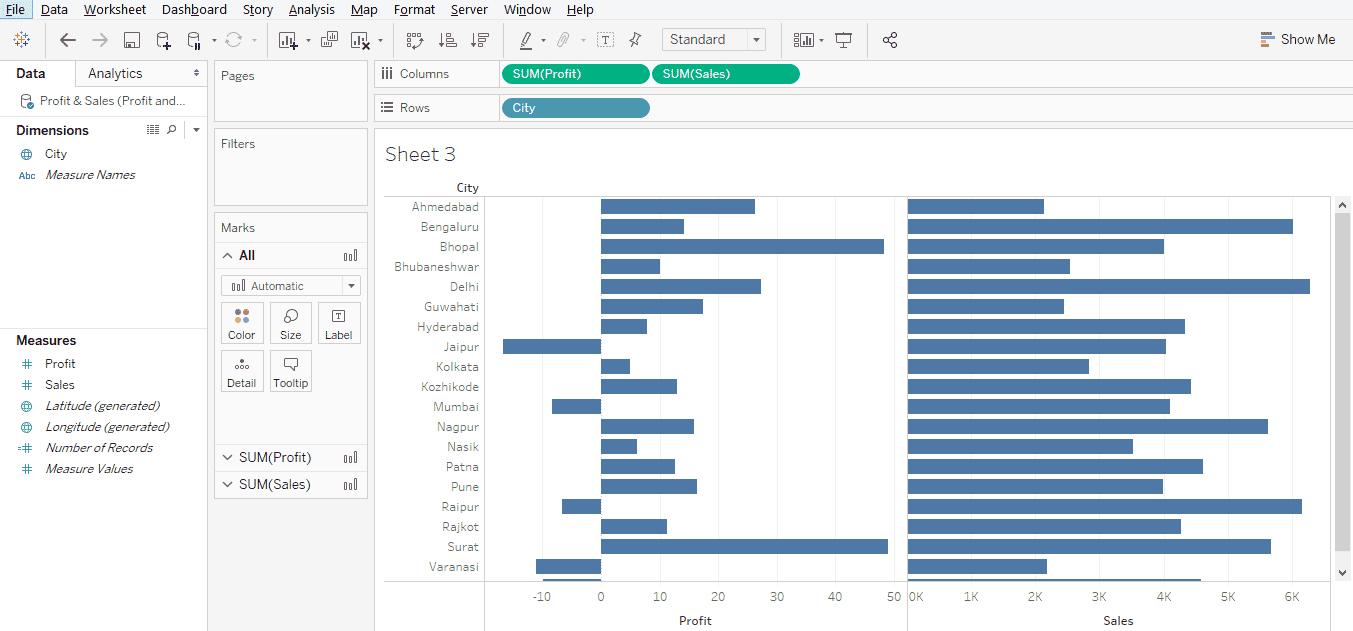The height and width of the screenshot is (631, 1353).
Task: Click Show Me in the top right
Action: click(1298, 39)
